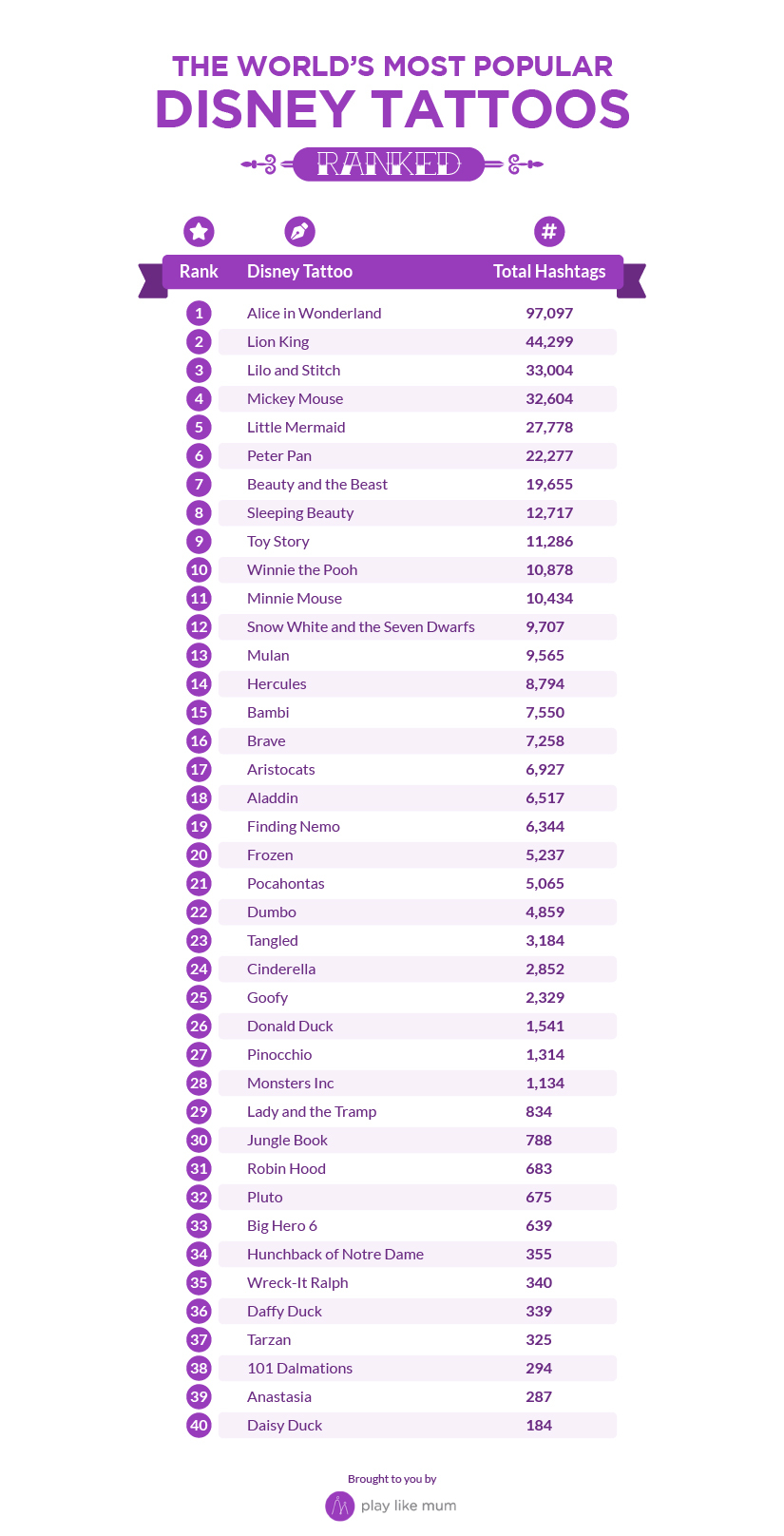The width and height of the screenshot is (784, 1536).
Task: Select the Lion King entry
Action: (x=277, y=341)
